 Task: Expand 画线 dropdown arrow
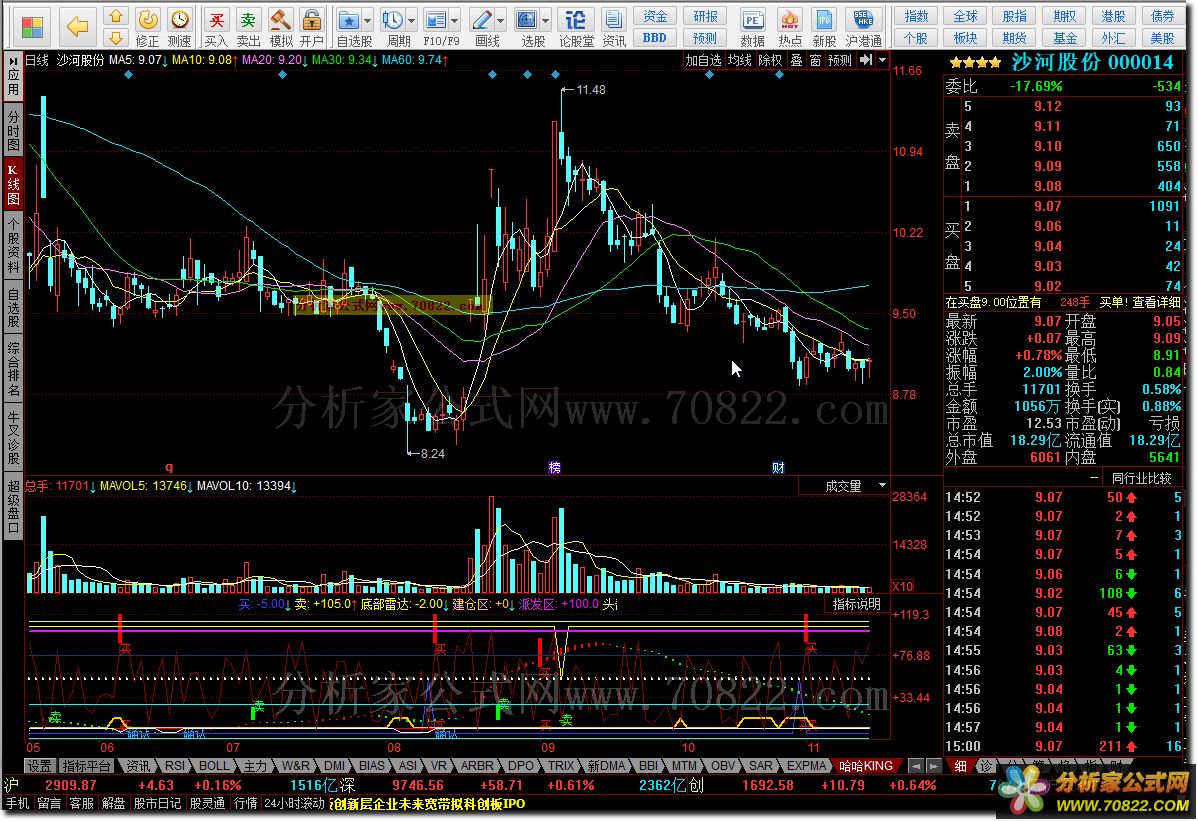pyautogui.click(x=500, y=21)
